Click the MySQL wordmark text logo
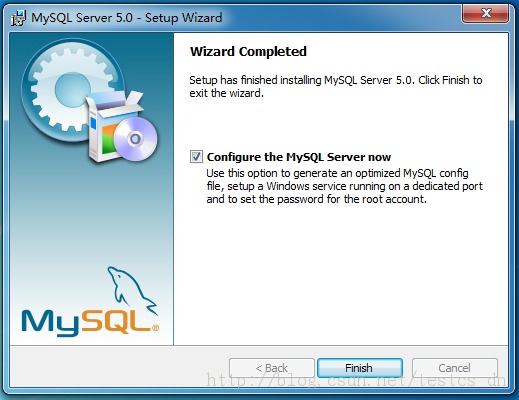The image size is (519, 400). (x=86, y=322)
